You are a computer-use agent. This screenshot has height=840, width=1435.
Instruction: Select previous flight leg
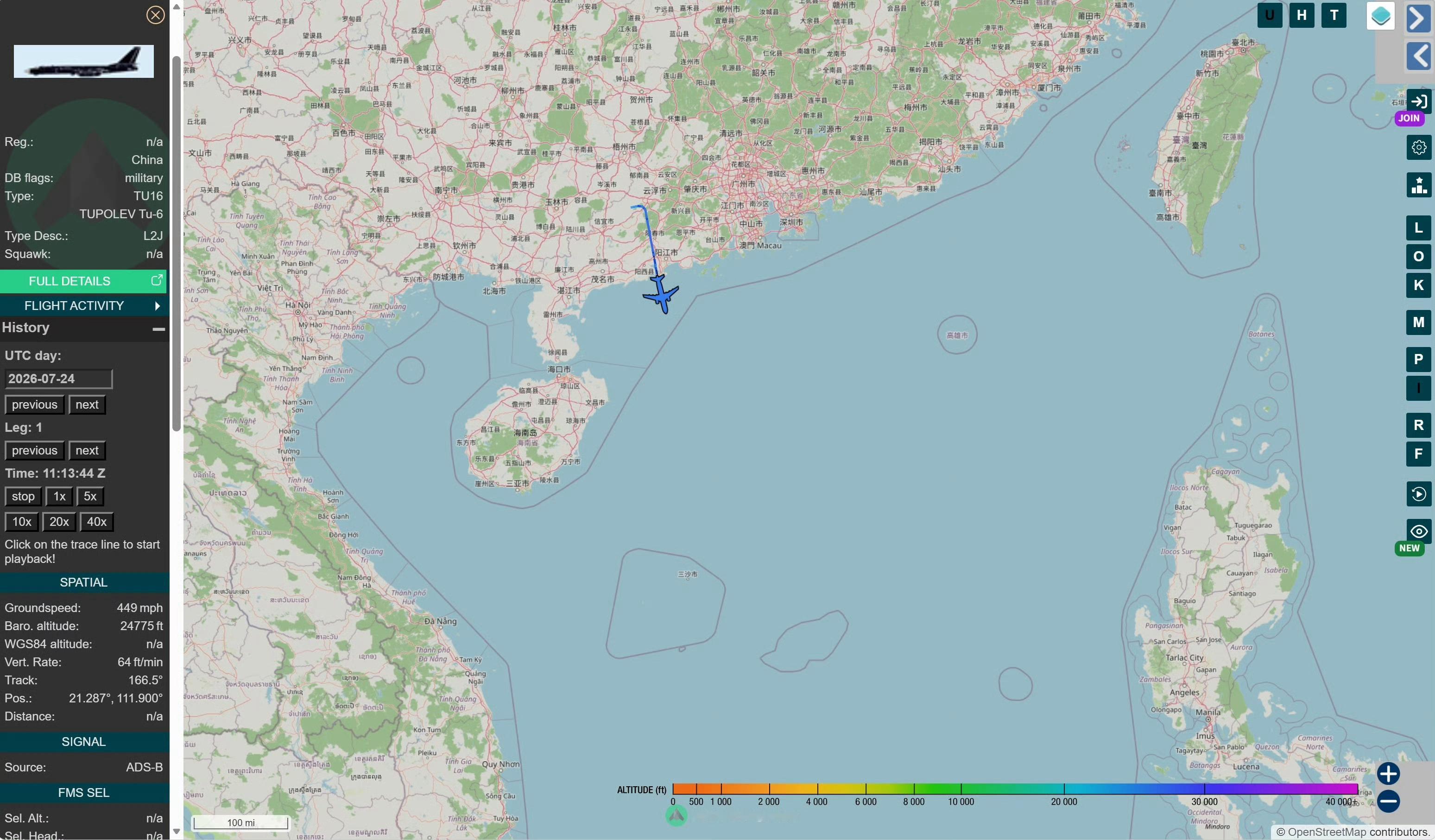(x=35, y=451)
